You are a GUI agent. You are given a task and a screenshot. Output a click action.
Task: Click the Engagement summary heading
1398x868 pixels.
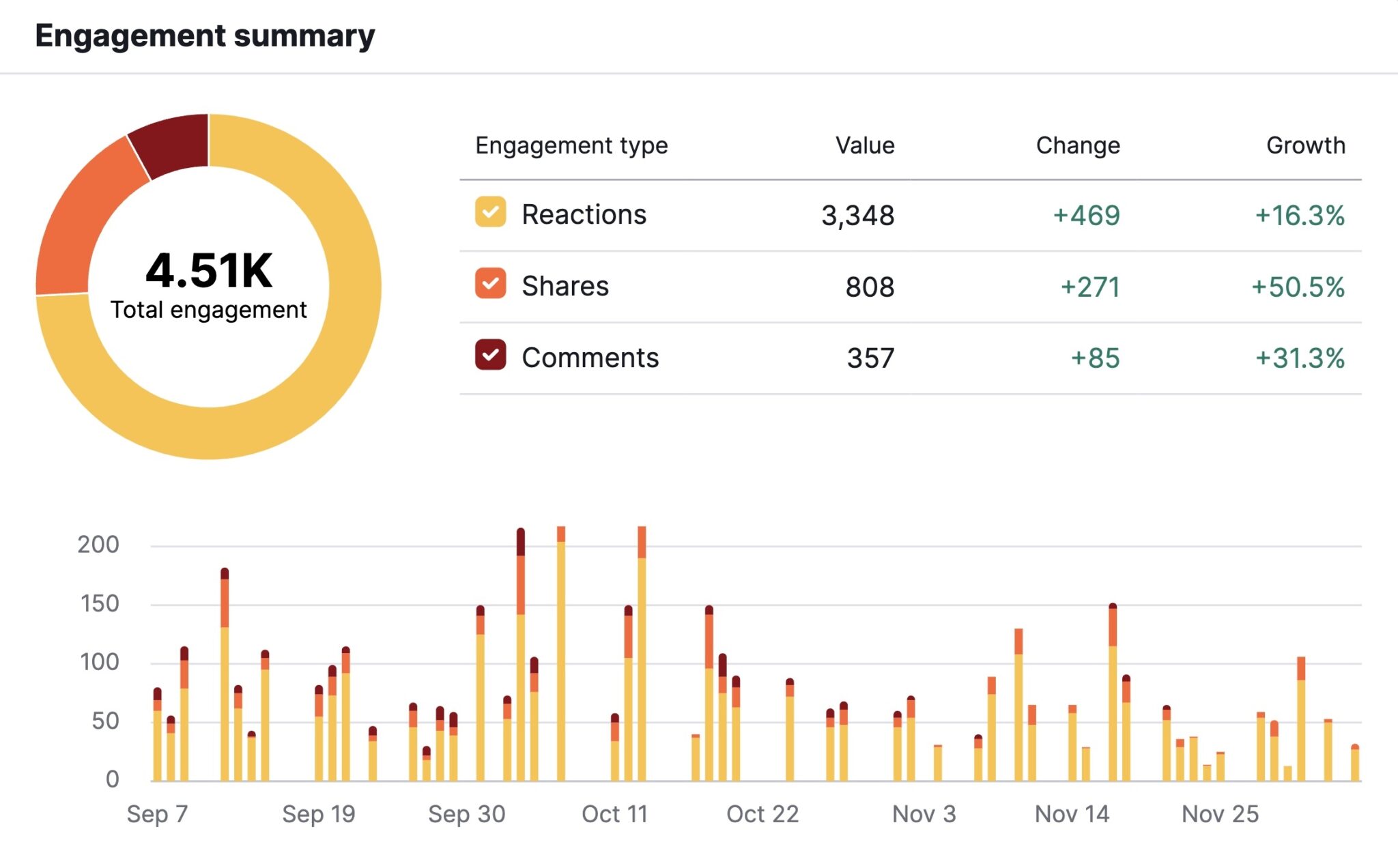(x=205, y=35)
